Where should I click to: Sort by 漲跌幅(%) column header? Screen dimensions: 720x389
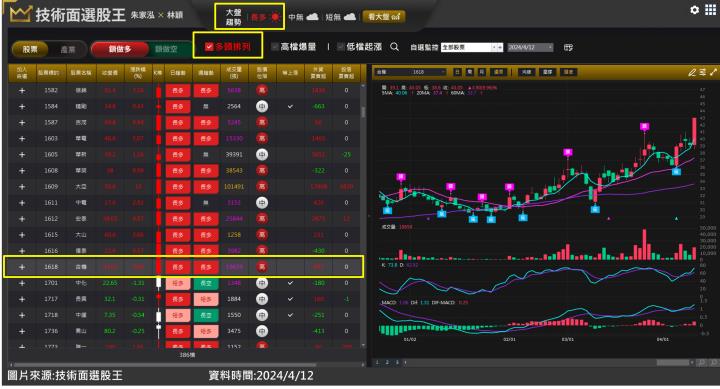[138, 73]
